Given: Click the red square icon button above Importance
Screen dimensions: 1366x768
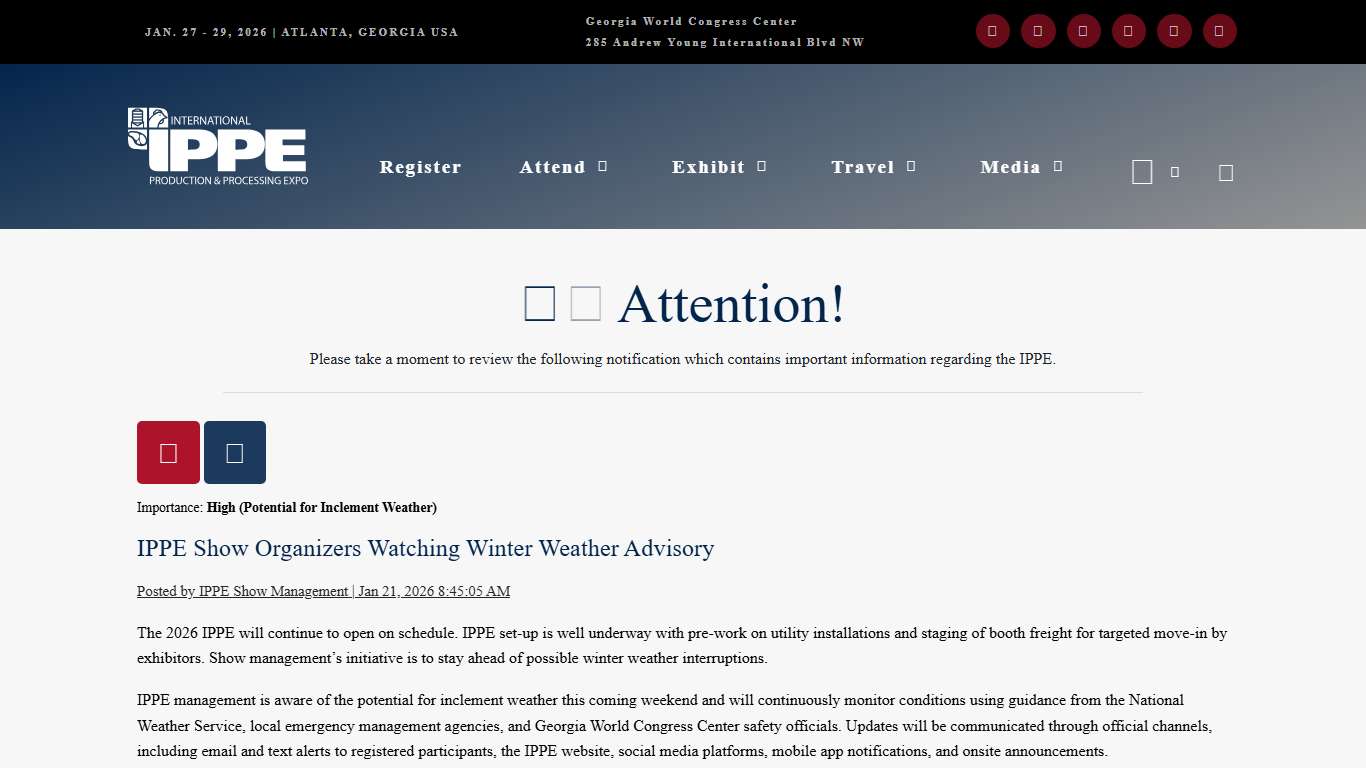Looking at the screenshot, I should coord(168,453).
